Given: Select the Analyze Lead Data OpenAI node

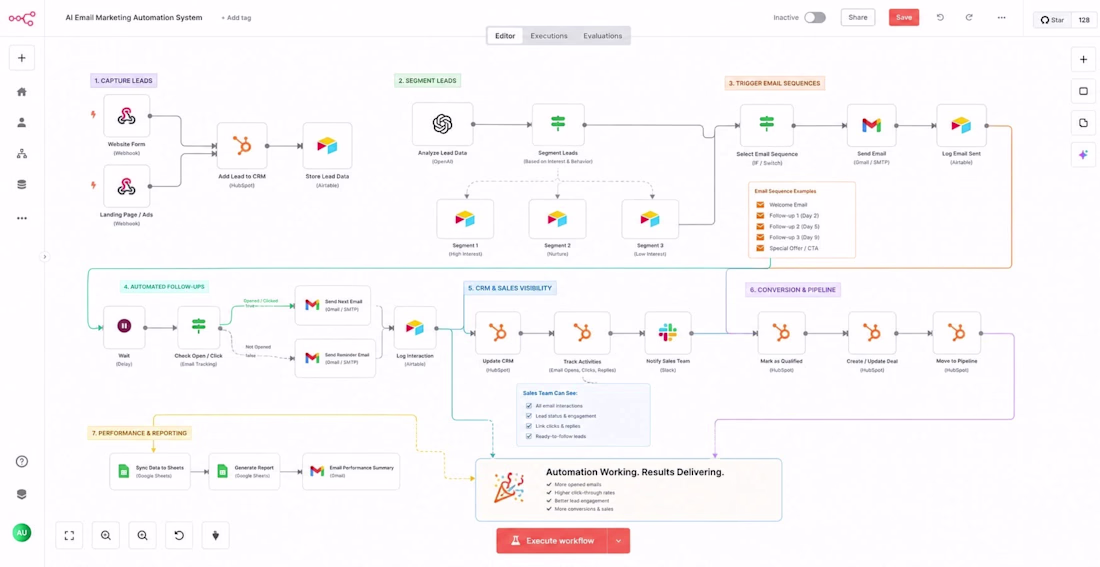Looking at the screenshot, I should click(442, 124).
